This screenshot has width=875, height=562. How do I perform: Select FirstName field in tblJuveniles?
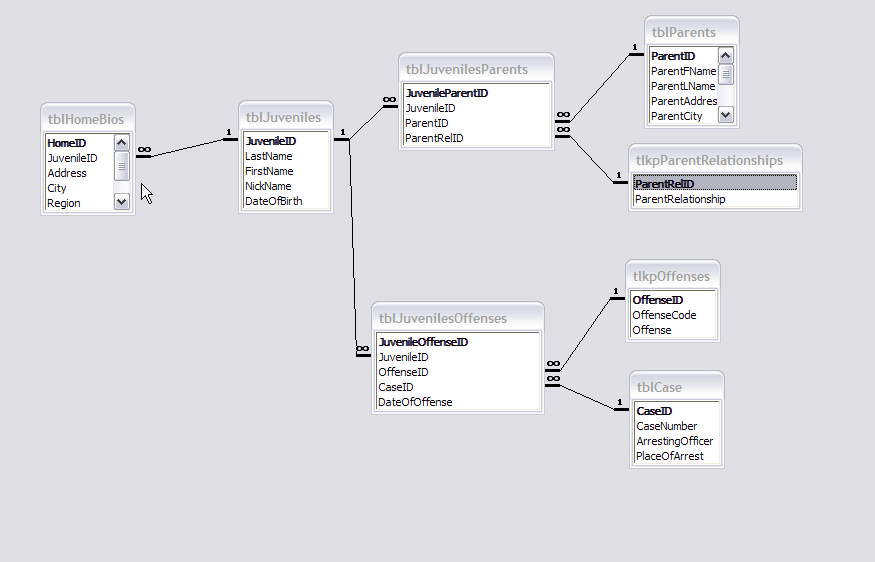click(286, 171)
